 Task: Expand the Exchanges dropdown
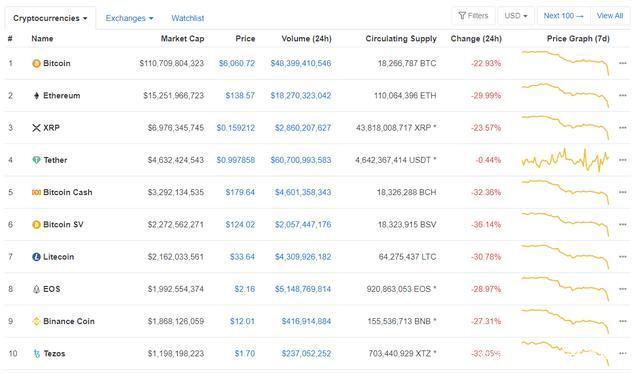pos(129,18)
